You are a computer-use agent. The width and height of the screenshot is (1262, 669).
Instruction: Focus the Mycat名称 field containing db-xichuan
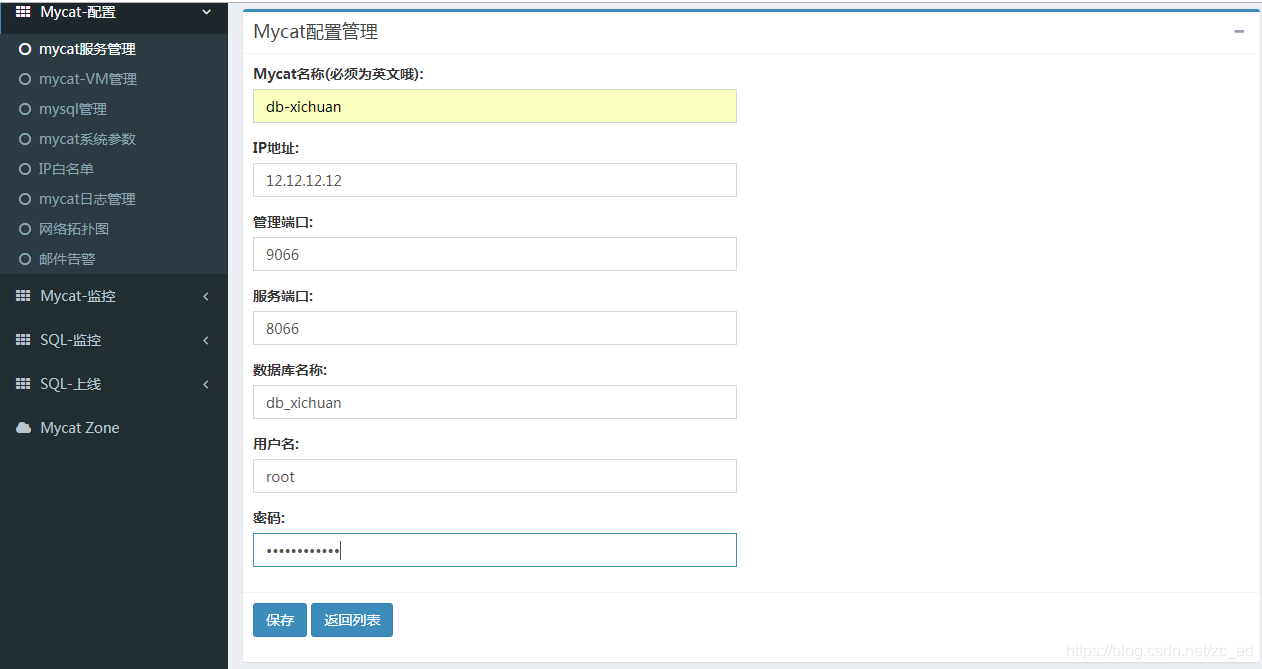click(x=495, y=106)
